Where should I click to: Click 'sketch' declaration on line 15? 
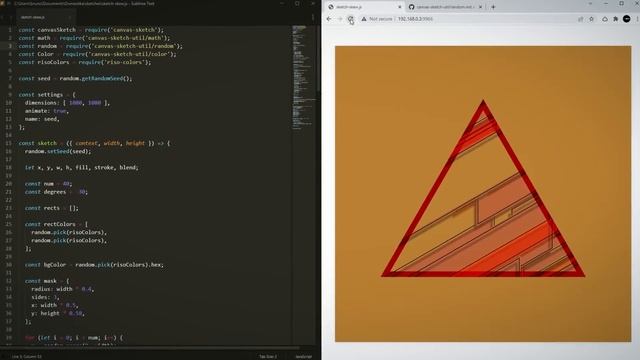(x=47, y=143)
